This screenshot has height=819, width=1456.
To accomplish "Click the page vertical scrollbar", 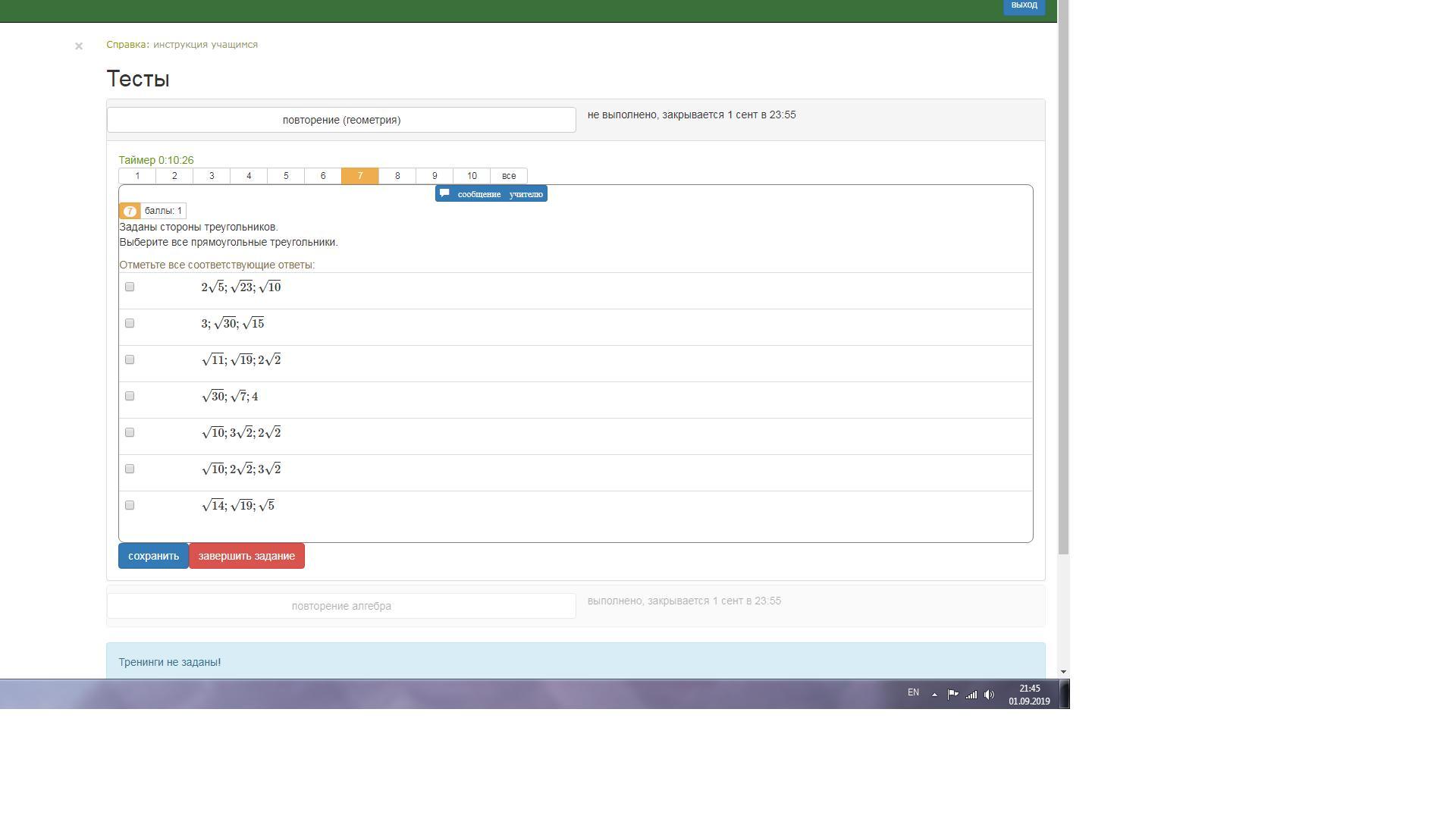I will (x=1063, y=303).
